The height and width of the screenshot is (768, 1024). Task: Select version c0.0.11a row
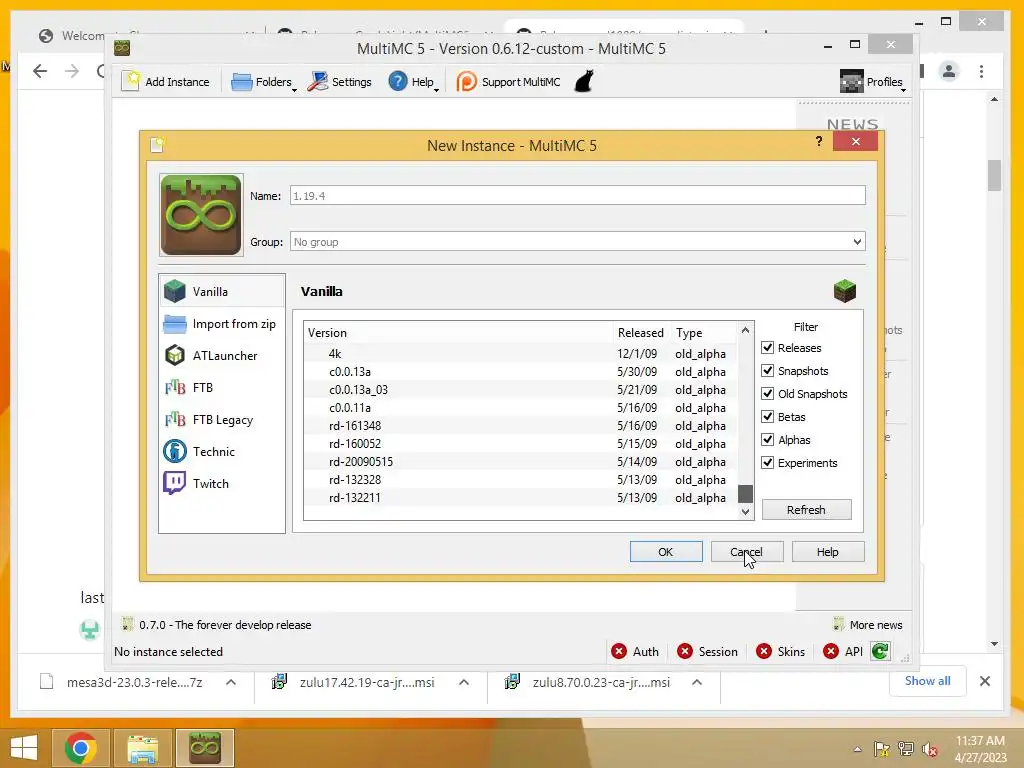coord(520,408)
